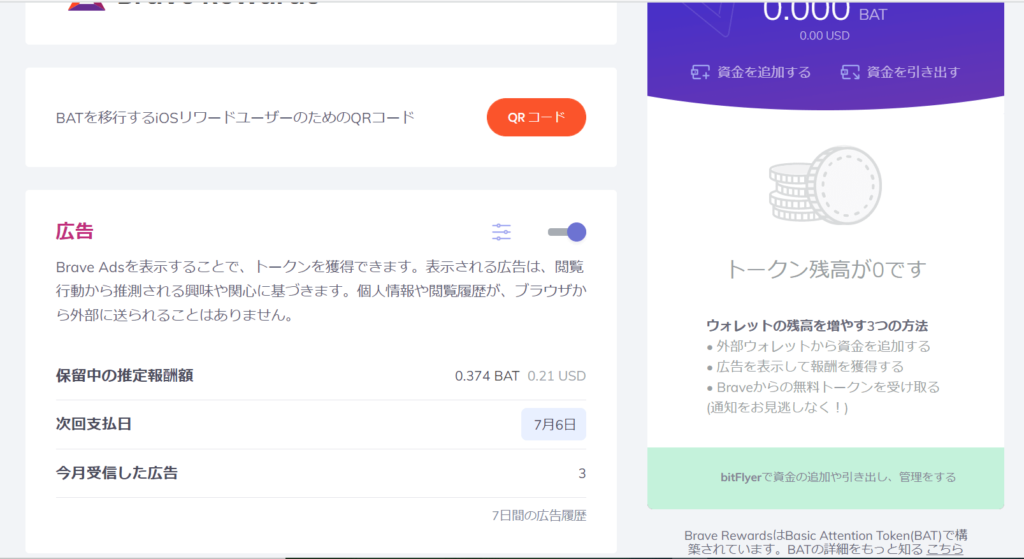Viewport: 1024px width, 559px height.
Task: Click the 0.21 USD reward value
Action: coord(556,376)
